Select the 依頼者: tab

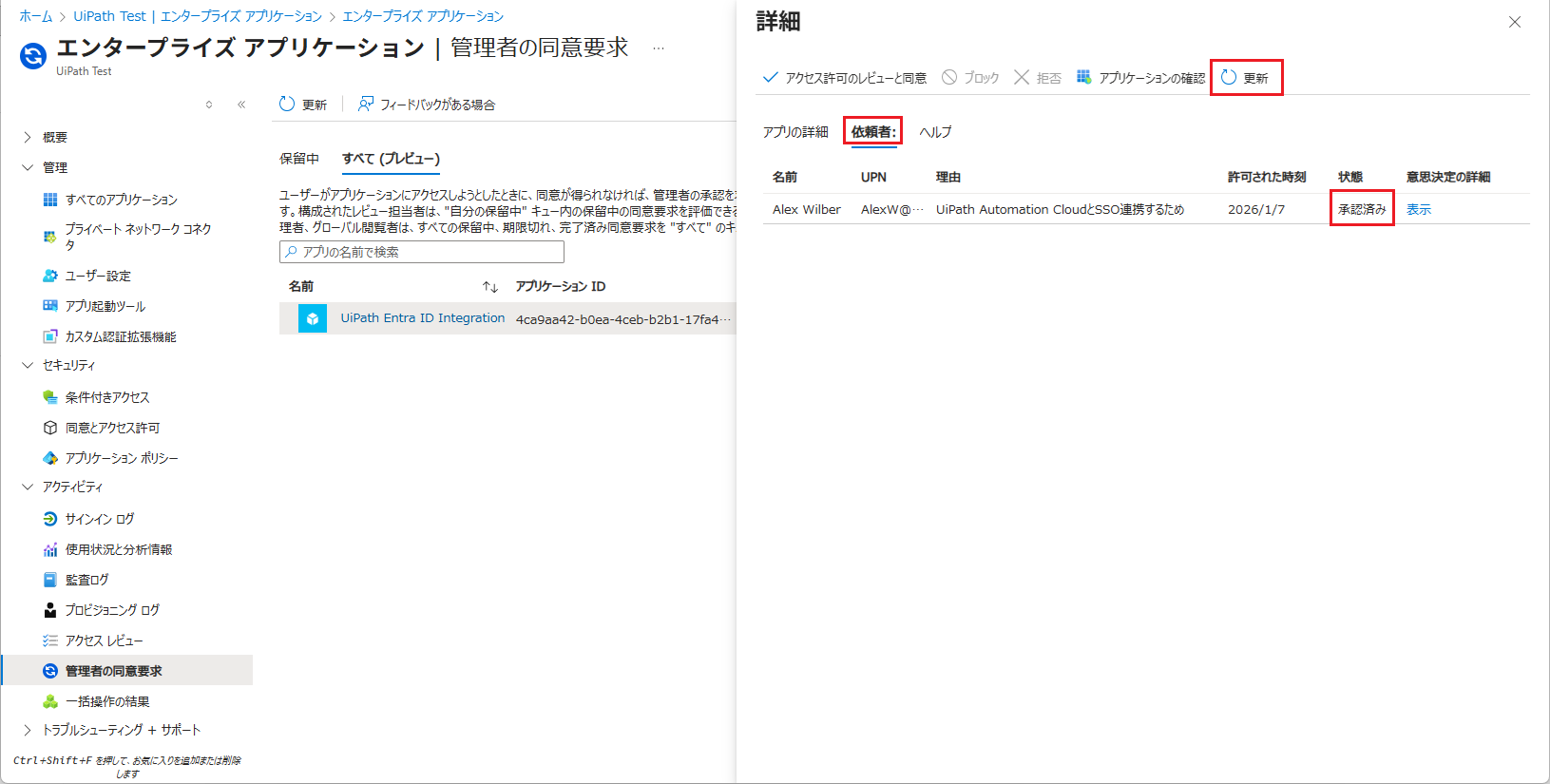pyautogui.click(x=873, y=132)
